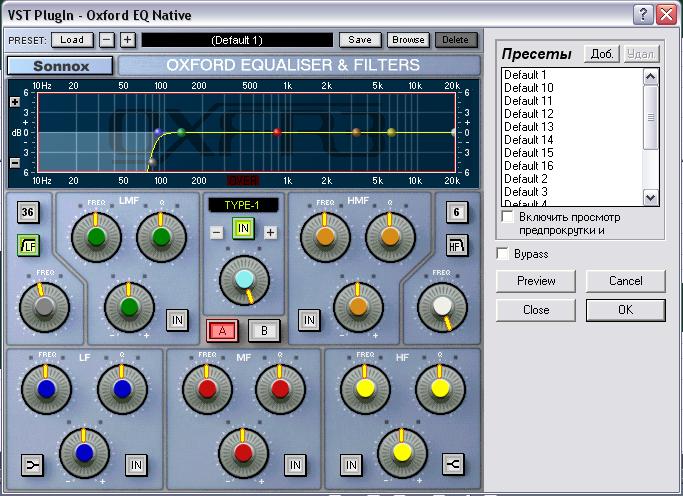Viewport: 683px width, 496px height.
Task: Click the help question mark button
Action: [x=643, y=15]
